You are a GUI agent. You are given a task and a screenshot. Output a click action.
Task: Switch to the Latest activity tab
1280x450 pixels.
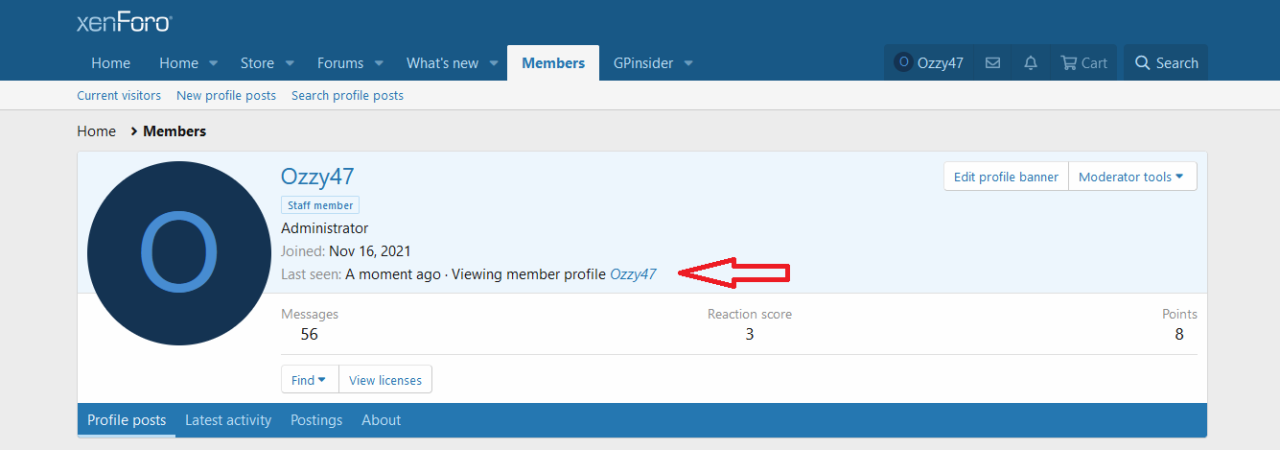click(x=228, y=420)
